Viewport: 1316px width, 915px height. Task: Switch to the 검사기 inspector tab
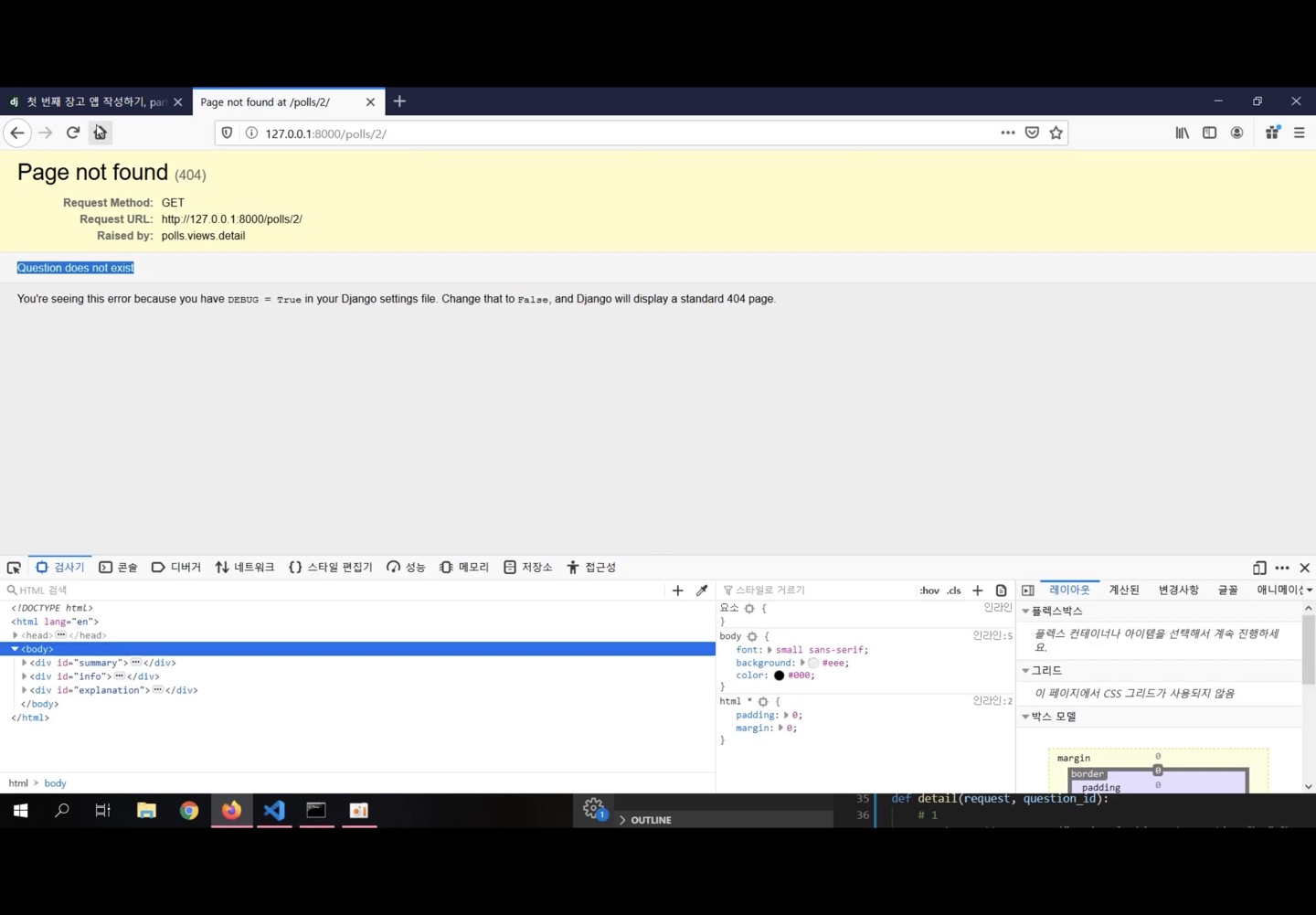click(x=59, y=568)
